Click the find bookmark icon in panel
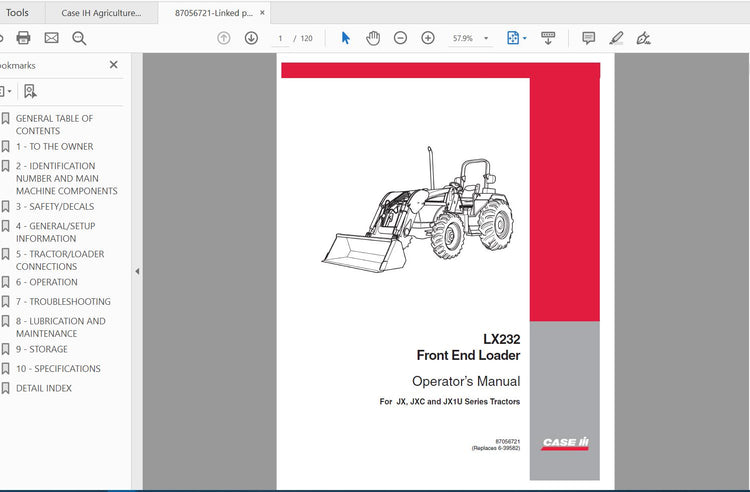 [30, 91]
